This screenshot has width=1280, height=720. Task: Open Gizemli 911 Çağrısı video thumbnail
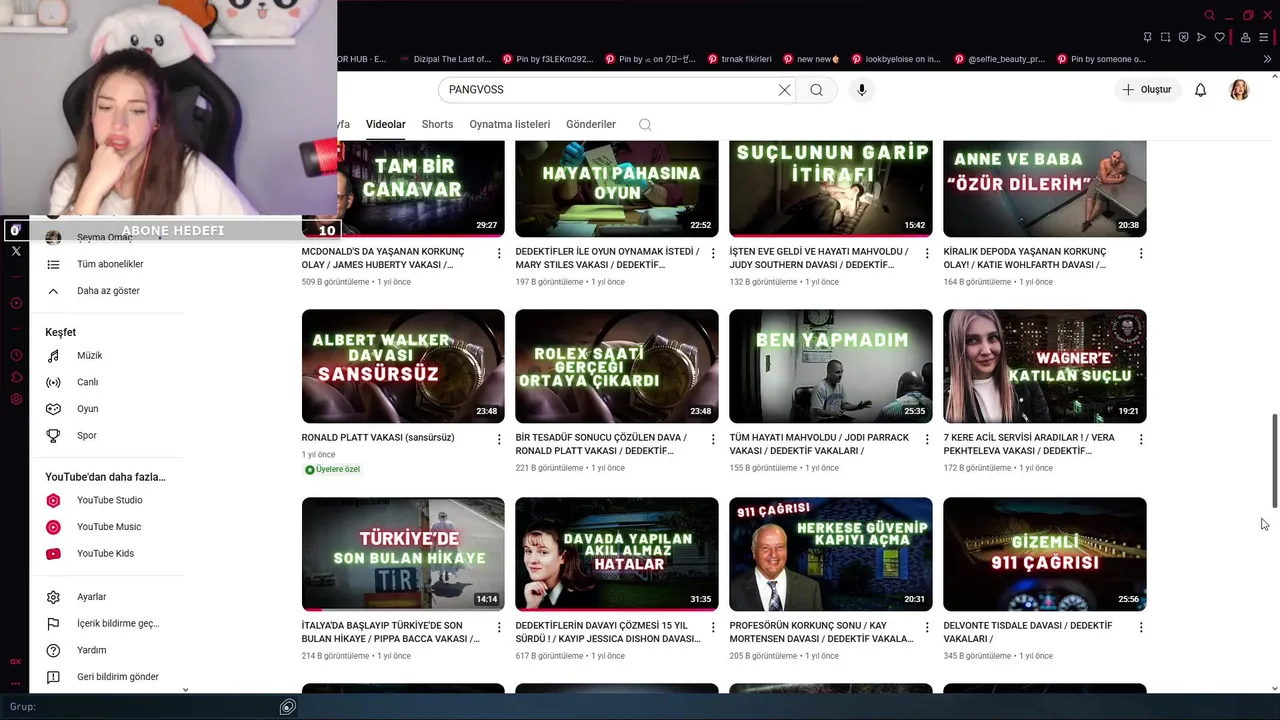(1045, 554)
